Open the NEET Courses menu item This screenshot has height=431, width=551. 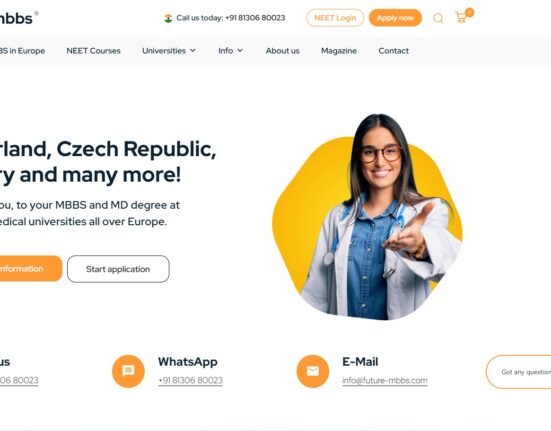click(93, 51)
